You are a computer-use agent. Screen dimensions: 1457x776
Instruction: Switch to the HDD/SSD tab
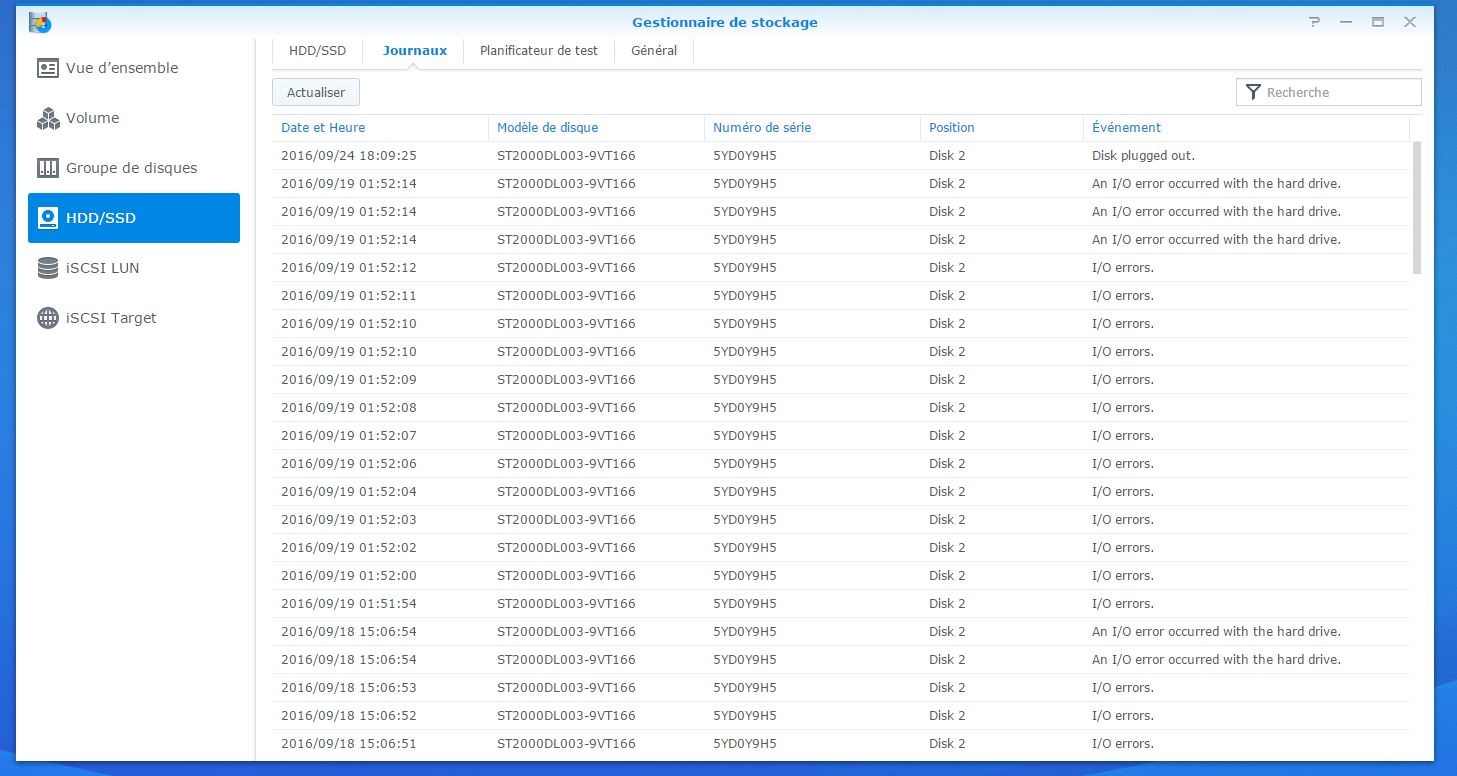[x=317, y=50]
